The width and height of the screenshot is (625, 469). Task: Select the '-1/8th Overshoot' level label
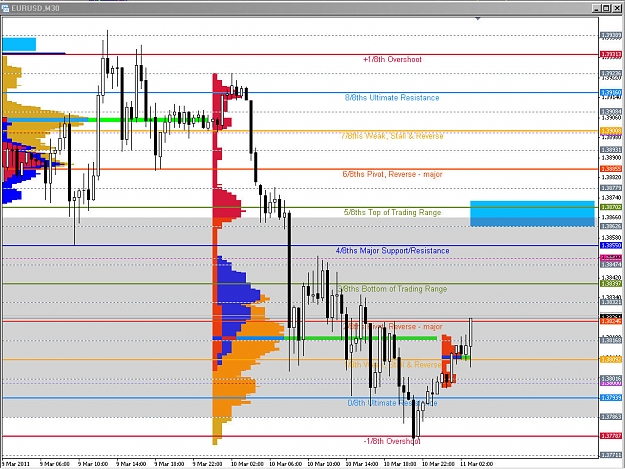click(x=392, y=441)
